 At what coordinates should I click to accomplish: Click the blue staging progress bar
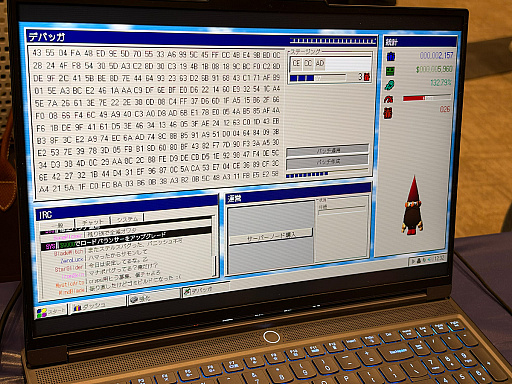coord(318,78)
